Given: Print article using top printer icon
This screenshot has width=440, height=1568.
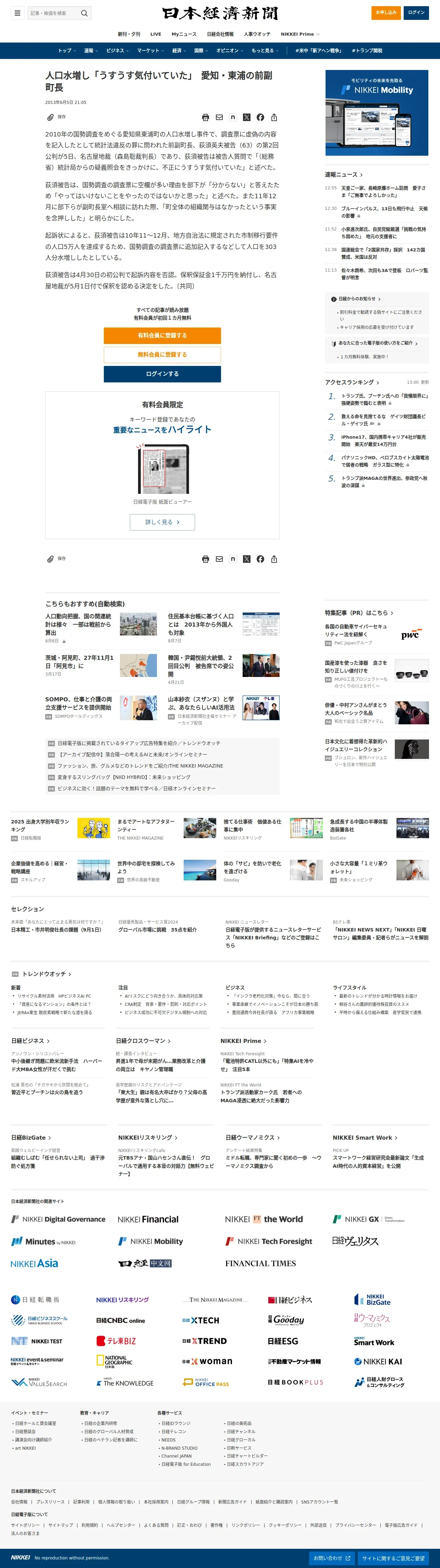Looking at the screenshot, I should [206, 118].
